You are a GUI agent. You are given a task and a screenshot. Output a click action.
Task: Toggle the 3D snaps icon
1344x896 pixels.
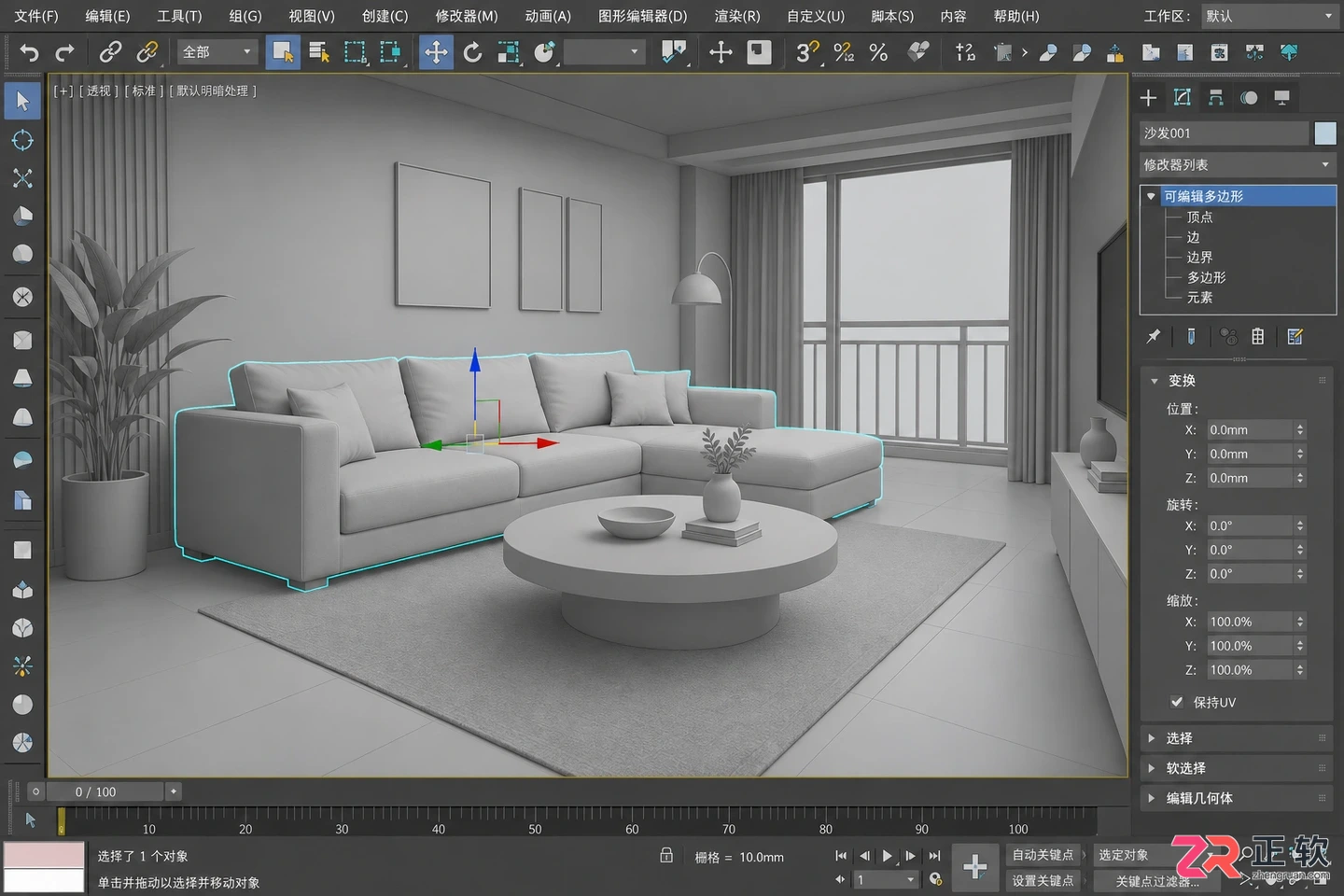tap(807, 52)
